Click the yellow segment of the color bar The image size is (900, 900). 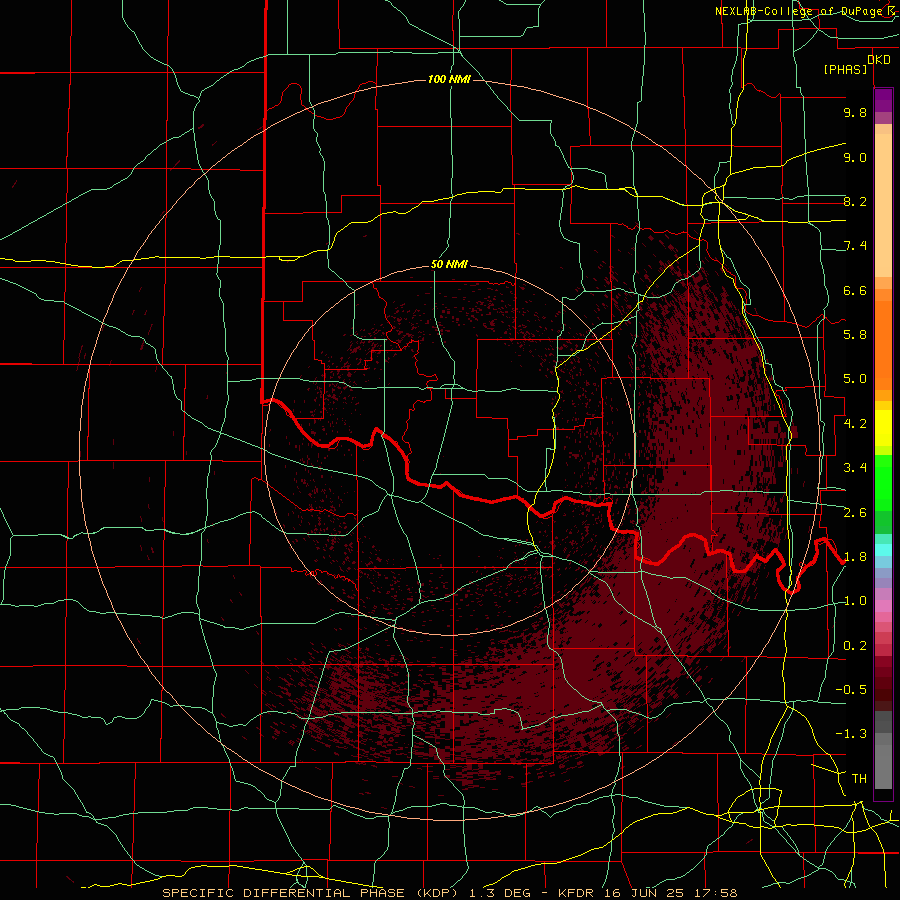pos(883,428)
